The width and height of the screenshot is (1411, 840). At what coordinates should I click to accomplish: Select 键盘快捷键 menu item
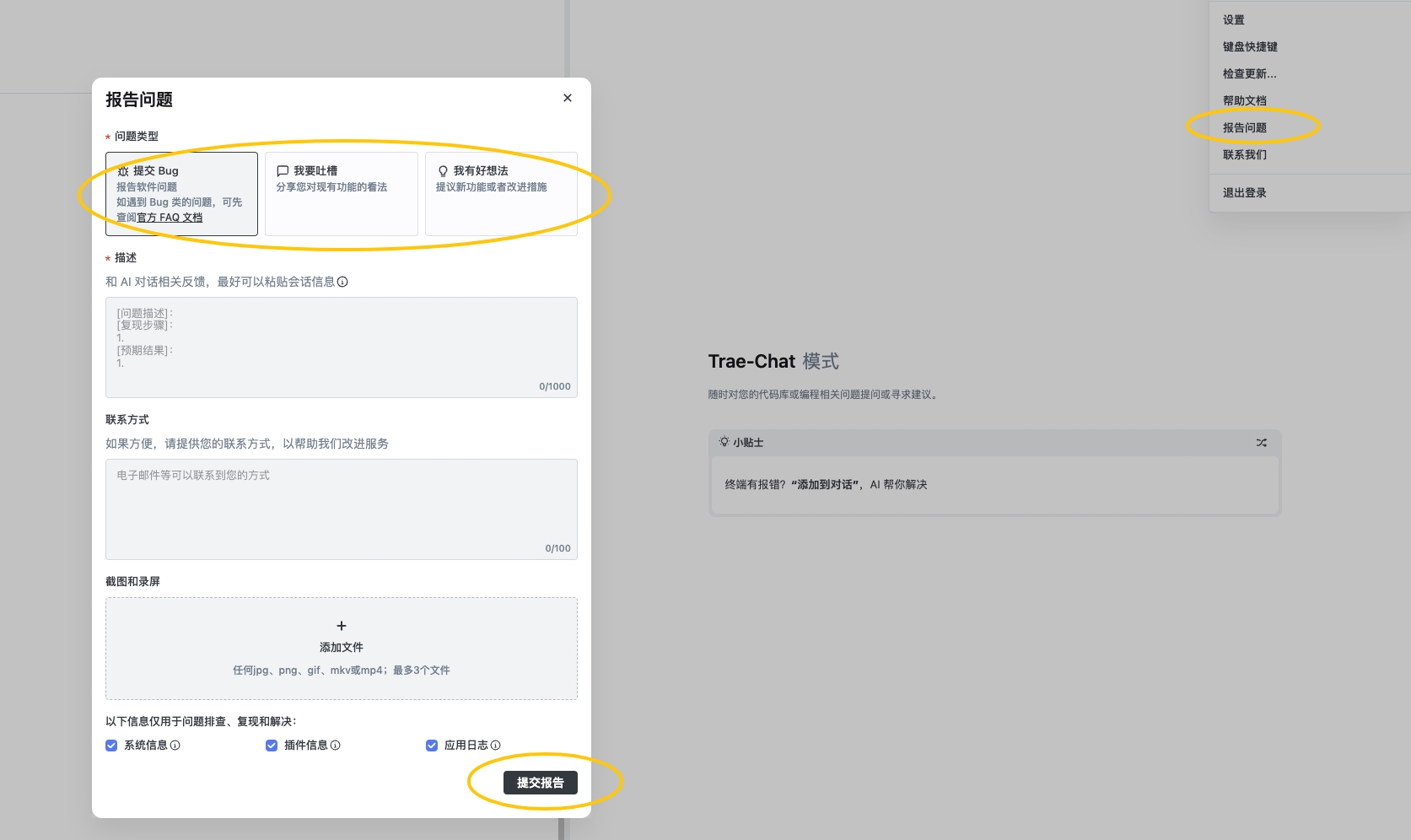[x=1250, y=47]
